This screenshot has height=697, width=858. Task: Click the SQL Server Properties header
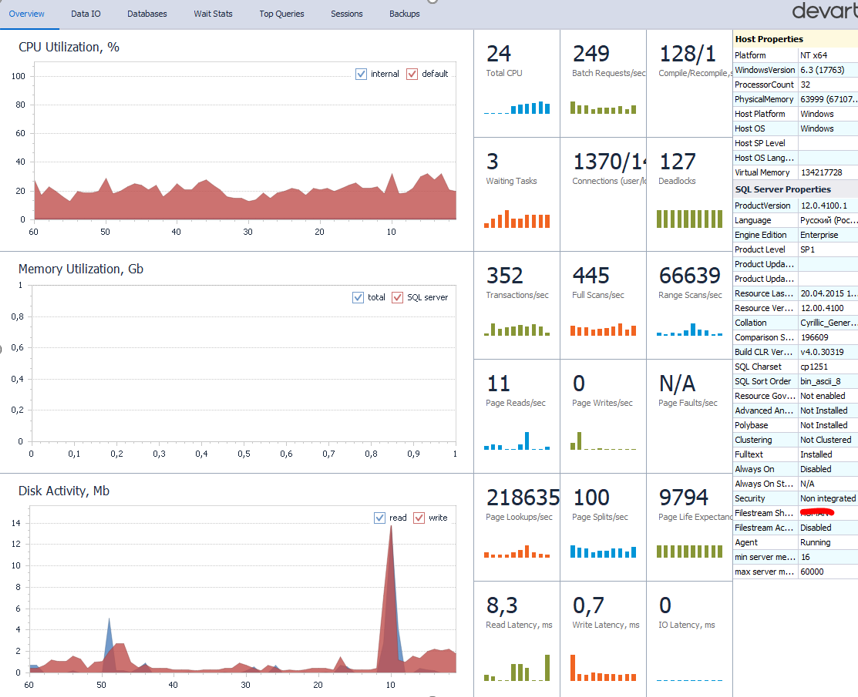[x=796, y=189]
